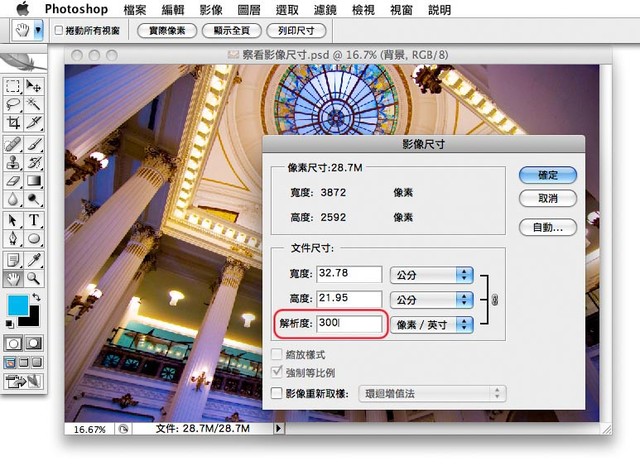640x466 pixels.
Task: Select the Magic Wand tool
Action: click(33, 104)
